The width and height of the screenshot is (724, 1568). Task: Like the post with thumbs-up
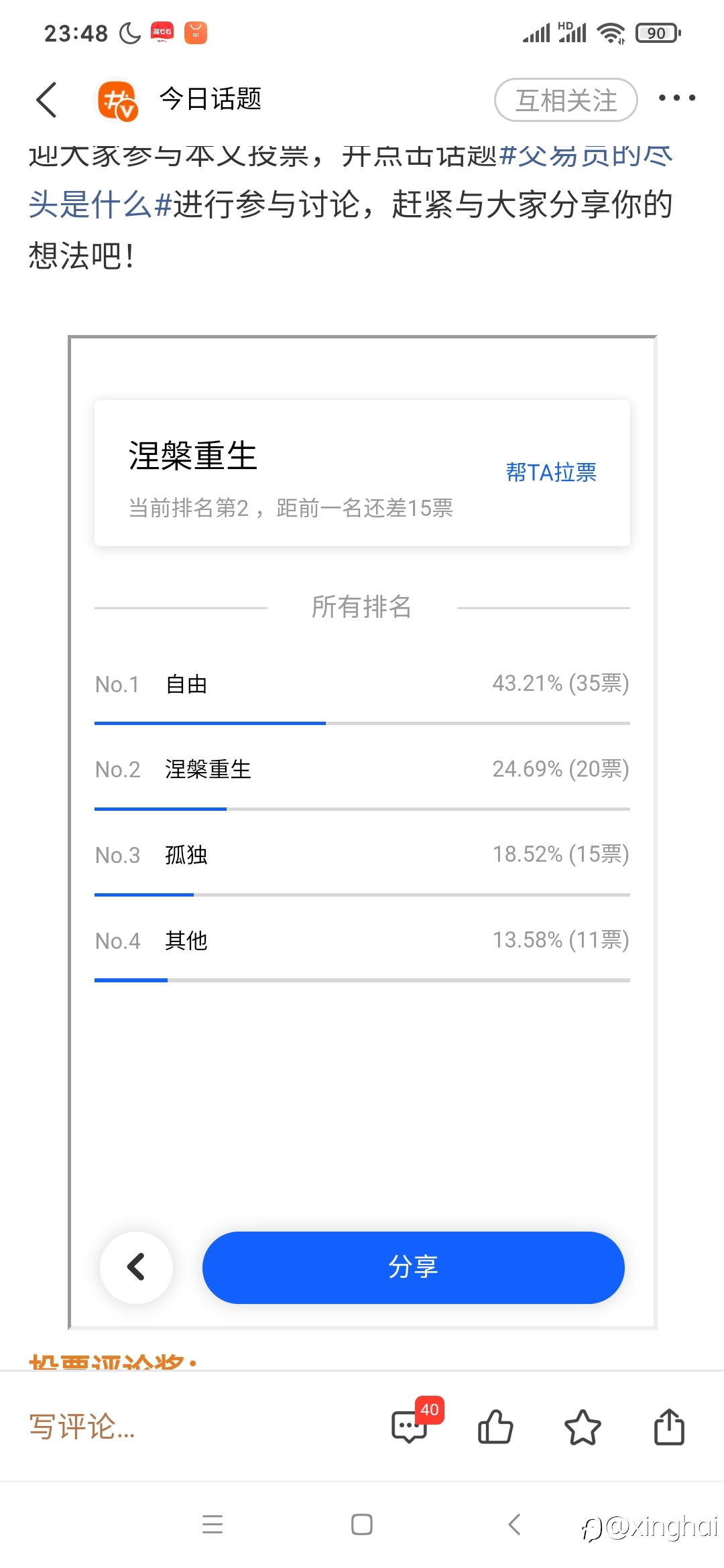tap(495, 1426)
